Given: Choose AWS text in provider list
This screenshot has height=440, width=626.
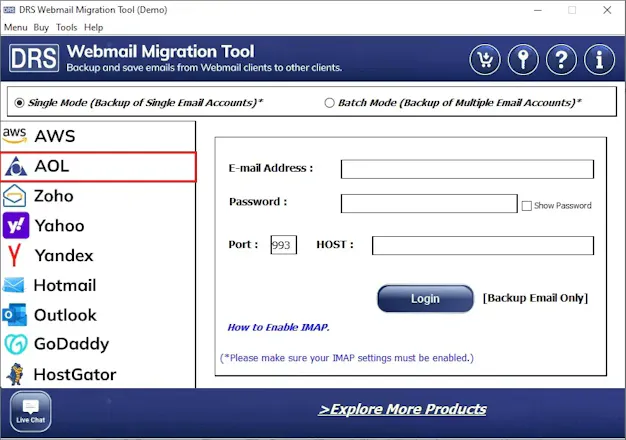Looking at the screenshot, I should (55, 136).
